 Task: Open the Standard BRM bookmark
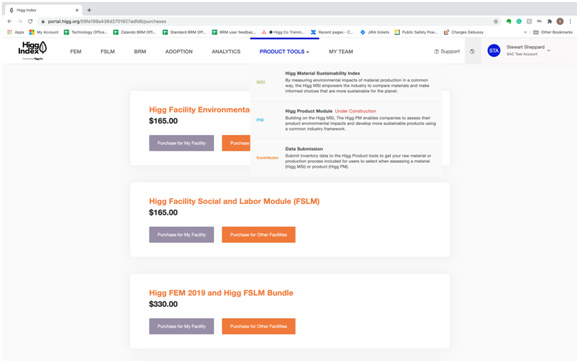(x=184, y=32)
